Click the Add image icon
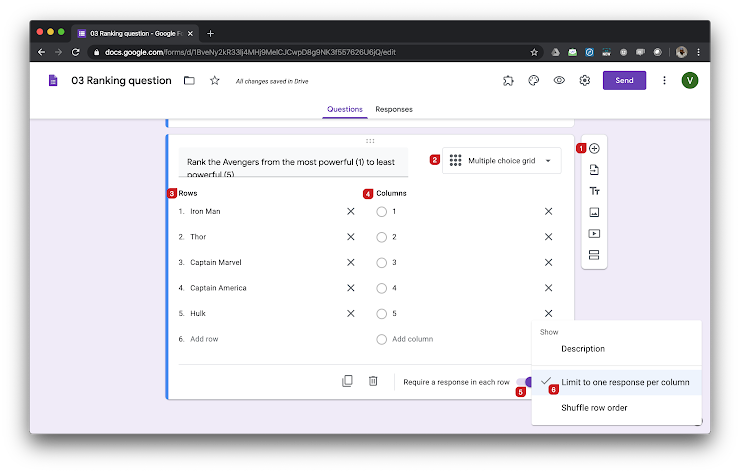The height and width of the screenshot is (473, 740). click(x=594, y=212)
